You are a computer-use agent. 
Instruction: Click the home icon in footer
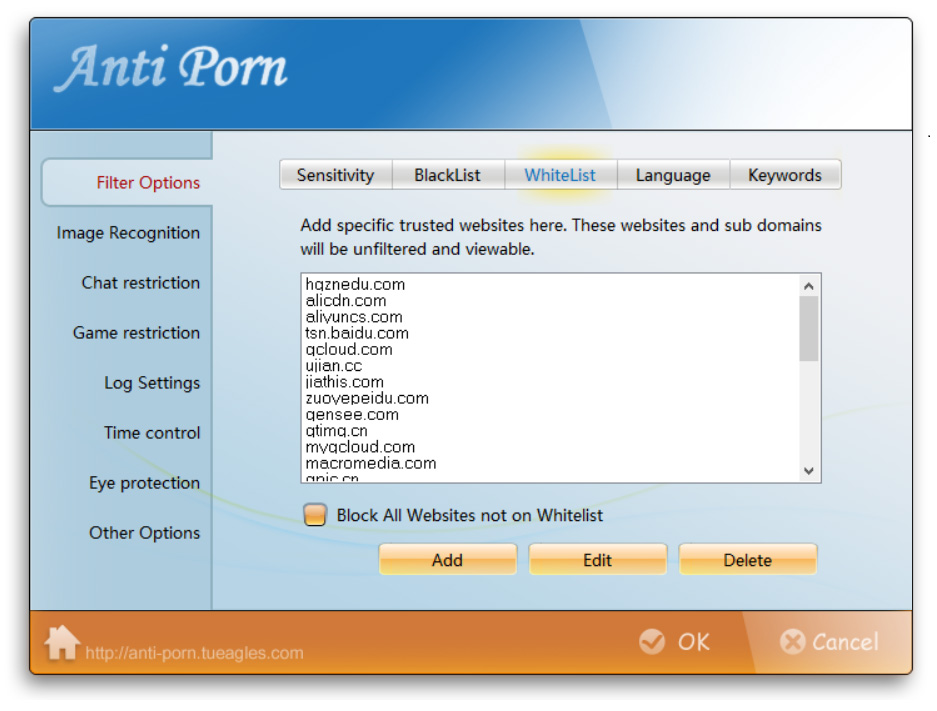(62, 642)
